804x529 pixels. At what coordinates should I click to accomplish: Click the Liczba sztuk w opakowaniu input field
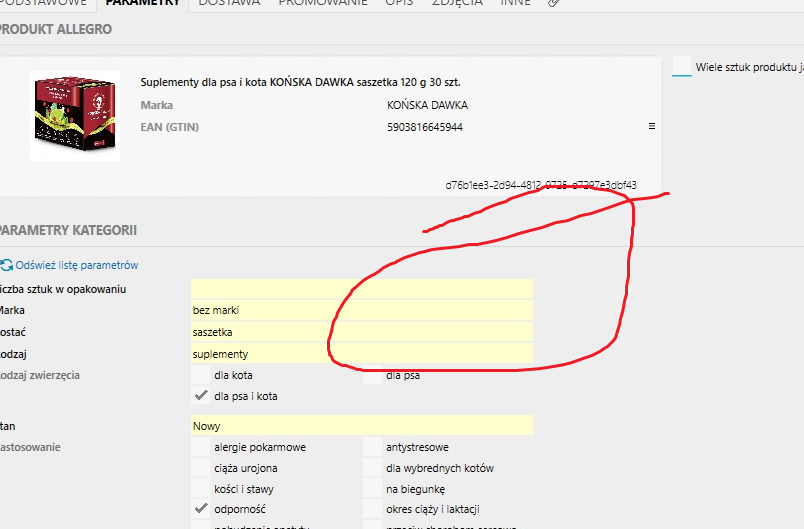pos(362,289)
